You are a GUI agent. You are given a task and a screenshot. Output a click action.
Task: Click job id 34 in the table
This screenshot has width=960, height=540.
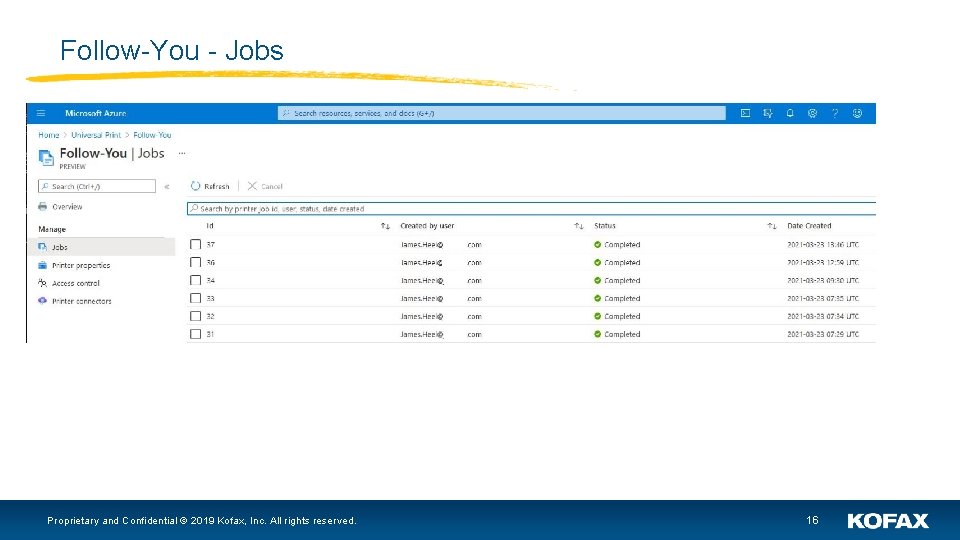pyautogui.click(x=211, y=280)
